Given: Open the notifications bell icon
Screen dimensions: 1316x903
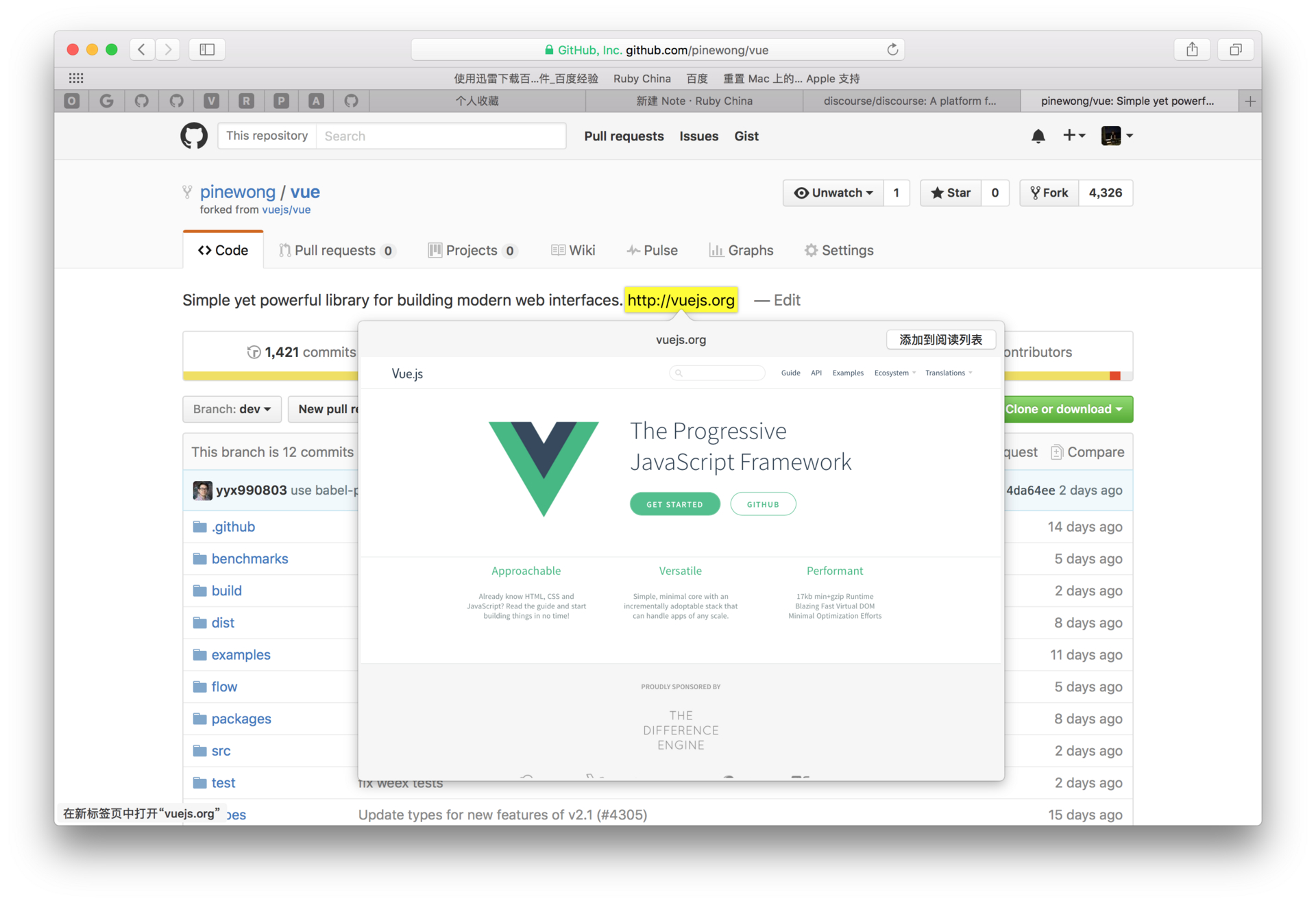Looking at the screenshot, I should [x=1038, y=136].
